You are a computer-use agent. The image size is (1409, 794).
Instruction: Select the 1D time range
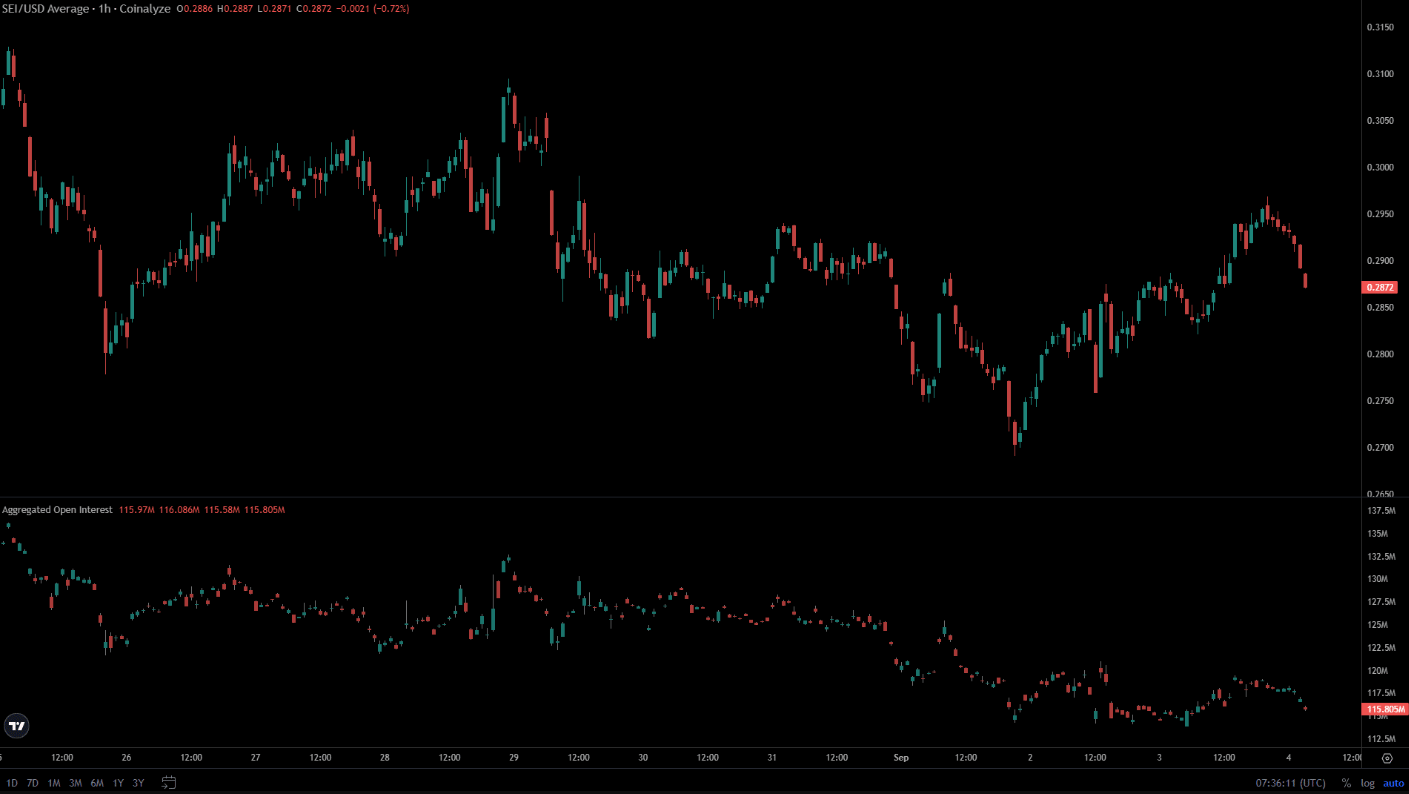pos(12,783)
